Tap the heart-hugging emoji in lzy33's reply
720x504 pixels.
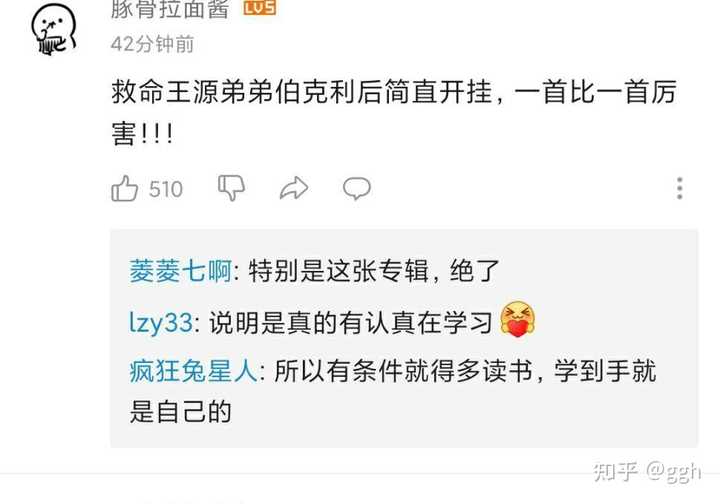(518, 319)
